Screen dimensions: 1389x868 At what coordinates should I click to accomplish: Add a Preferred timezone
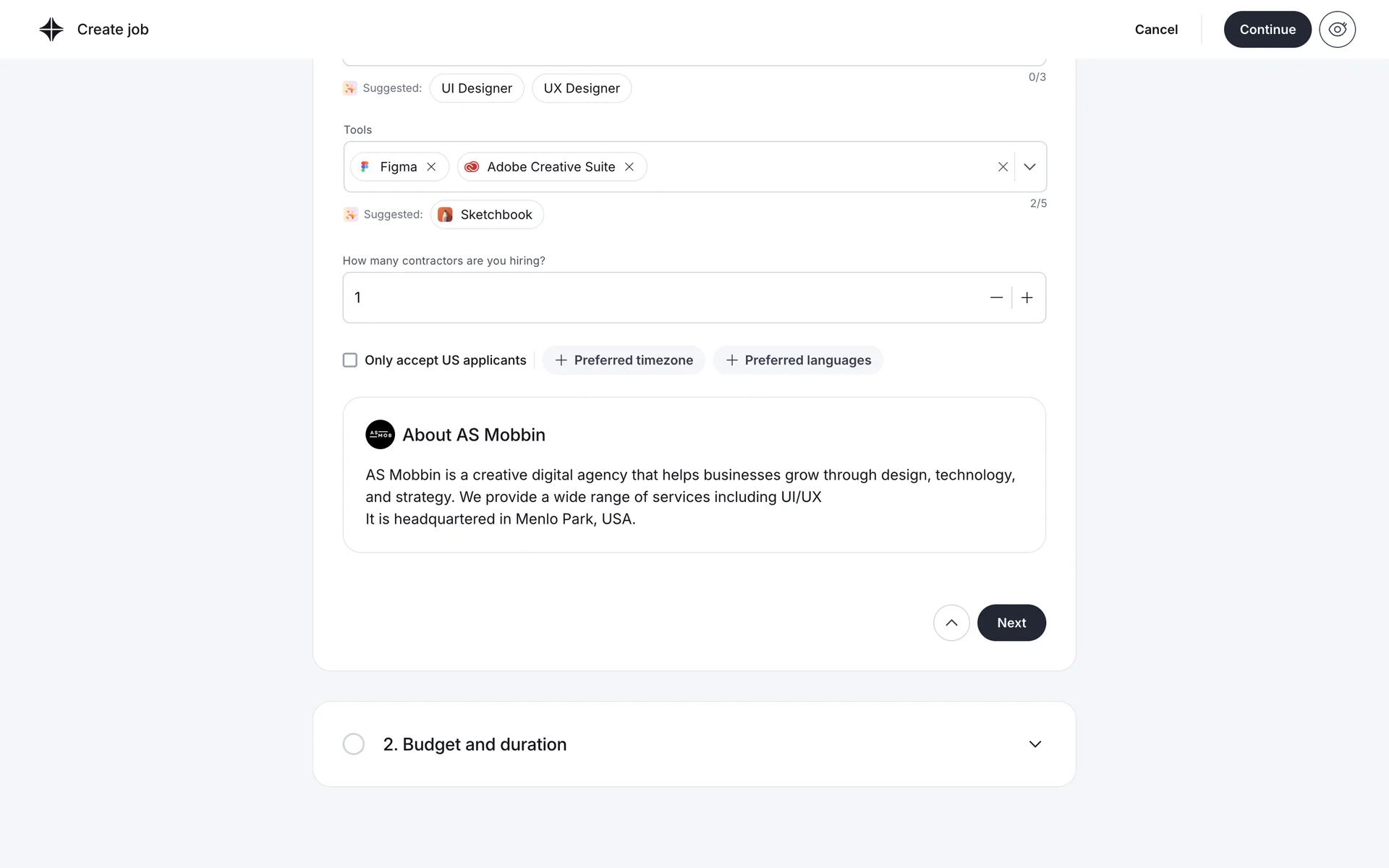click(x=624, y=360)
